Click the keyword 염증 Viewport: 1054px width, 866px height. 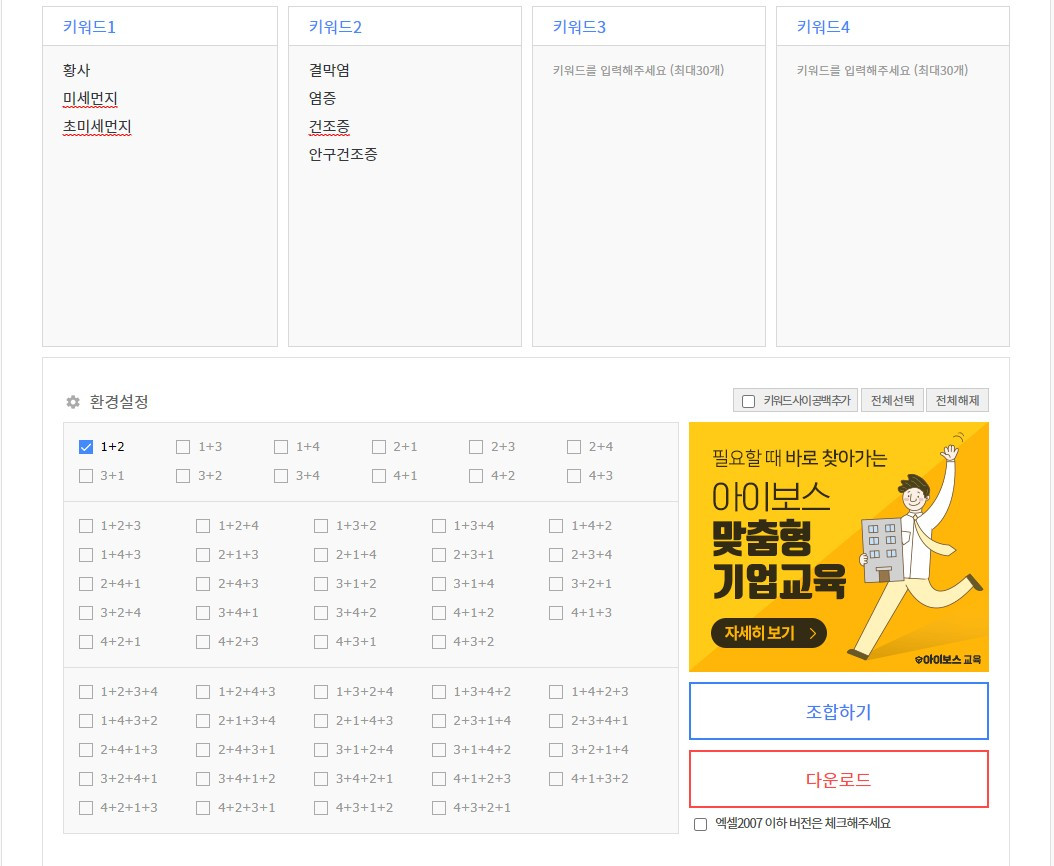pos(323,99)
